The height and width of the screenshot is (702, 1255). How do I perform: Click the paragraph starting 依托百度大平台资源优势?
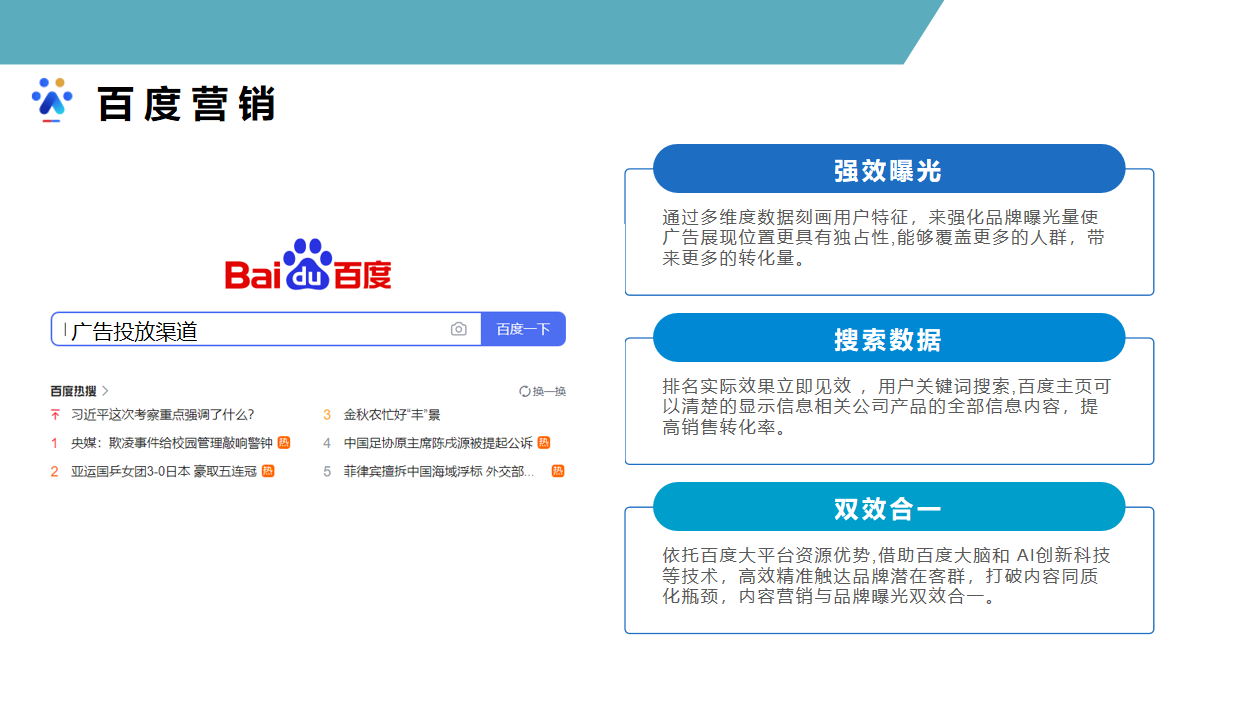886,576
